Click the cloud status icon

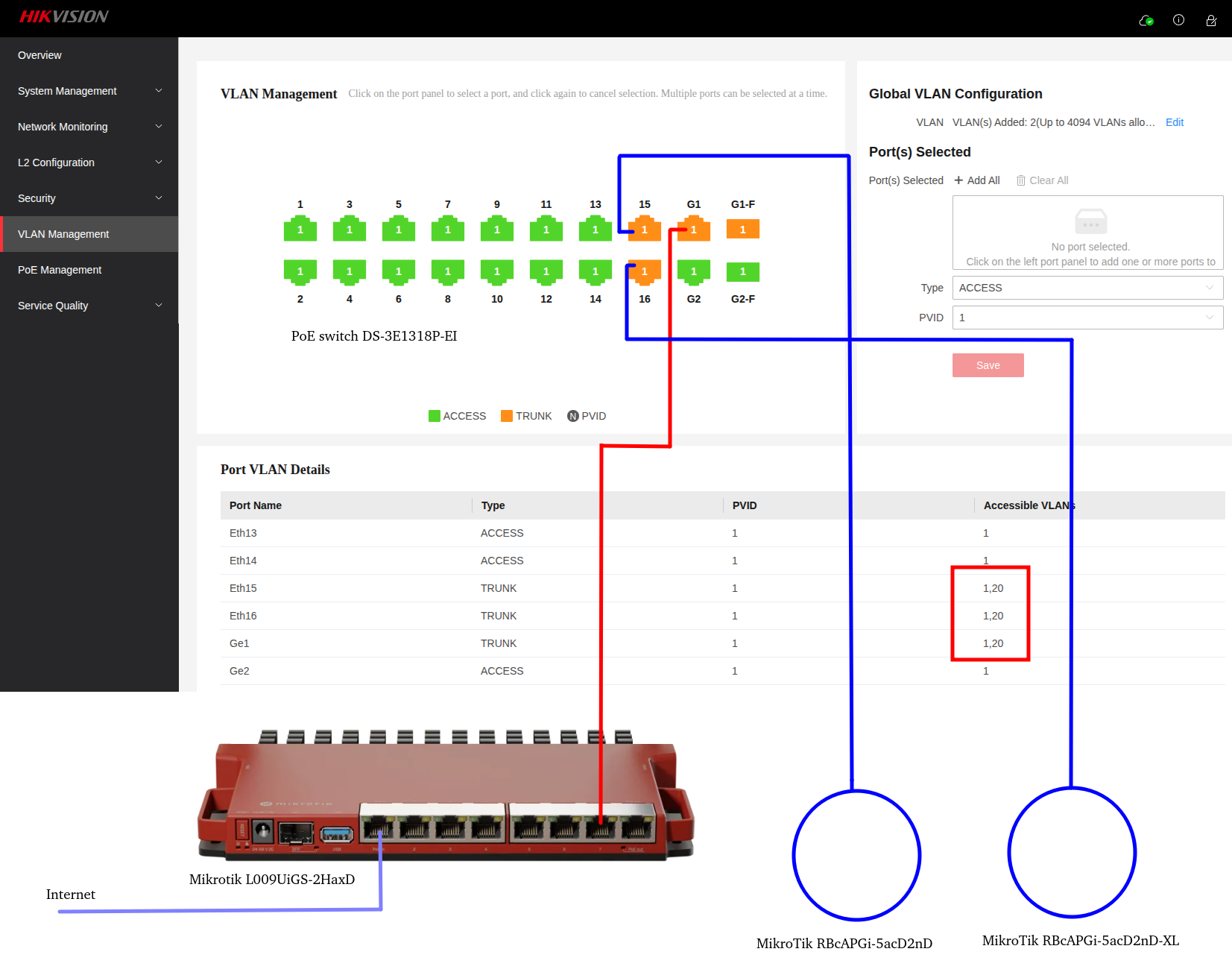(1146, 20)
